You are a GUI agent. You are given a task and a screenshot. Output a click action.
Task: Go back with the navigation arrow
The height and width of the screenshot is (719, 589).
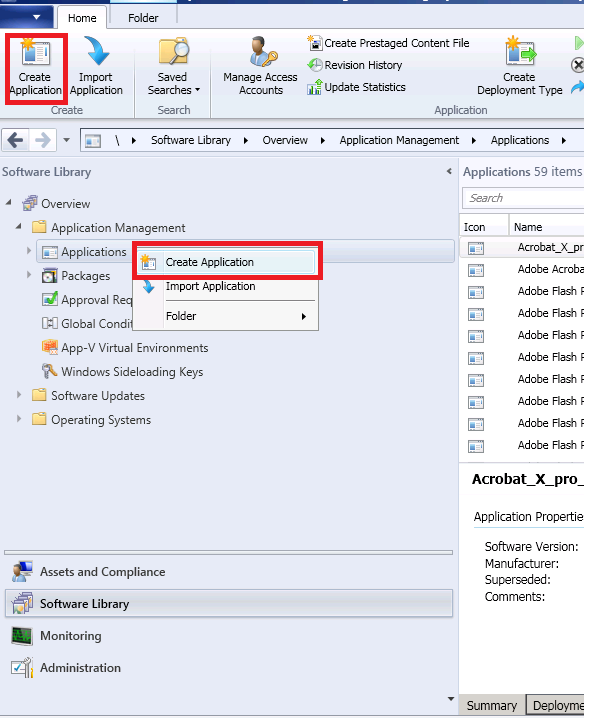click(15, 140)
